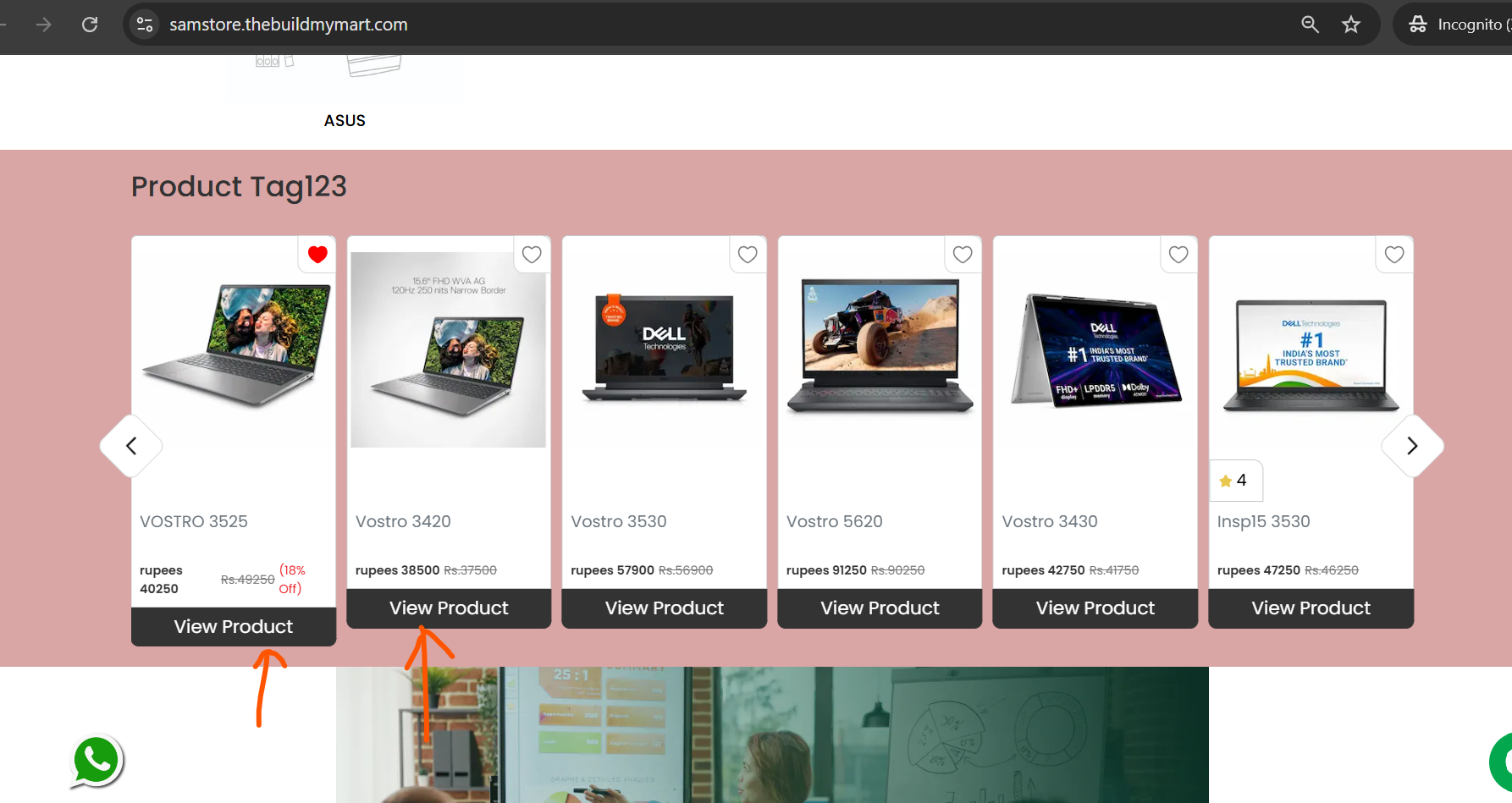Click the Vostro 3430 product title
Image resolution: width=1512 pixels, height=803 pixels.
[1050, 522]
